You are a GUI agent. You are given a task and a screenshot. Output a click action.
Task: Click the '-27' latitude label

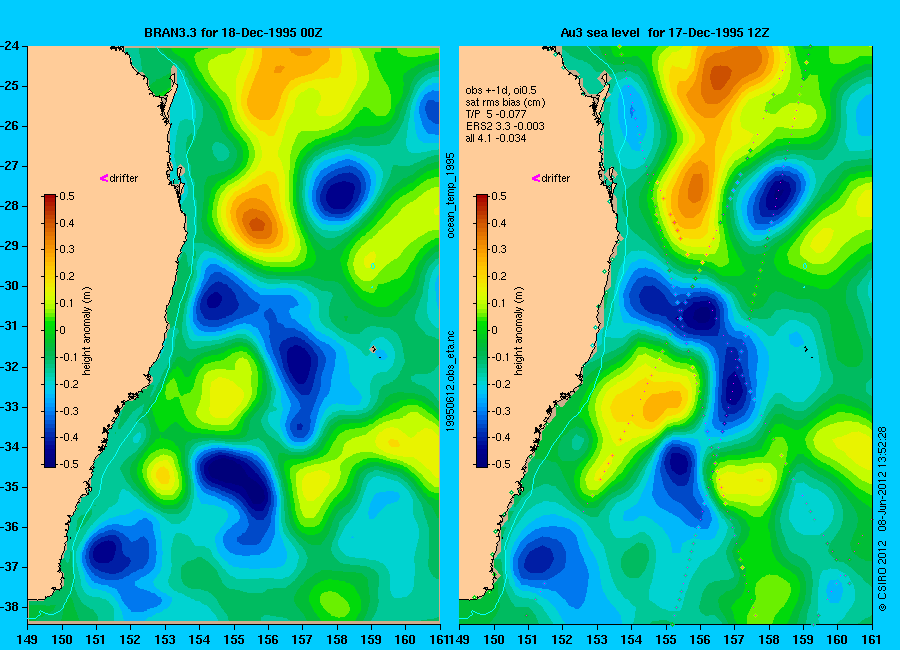[x=10, y=166]
